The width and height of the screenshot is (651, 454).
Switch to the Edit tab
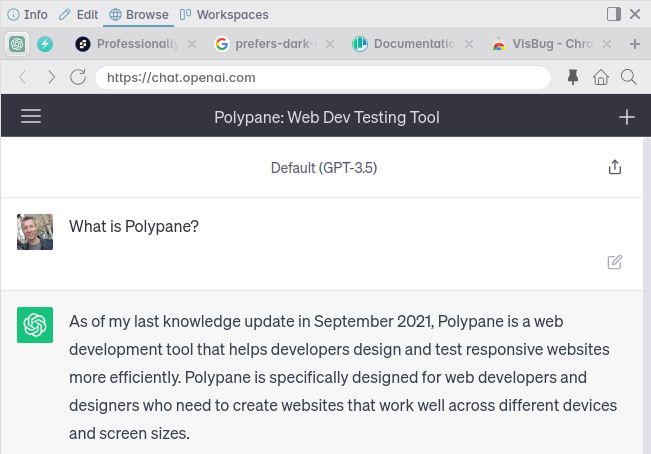(78, 15)
